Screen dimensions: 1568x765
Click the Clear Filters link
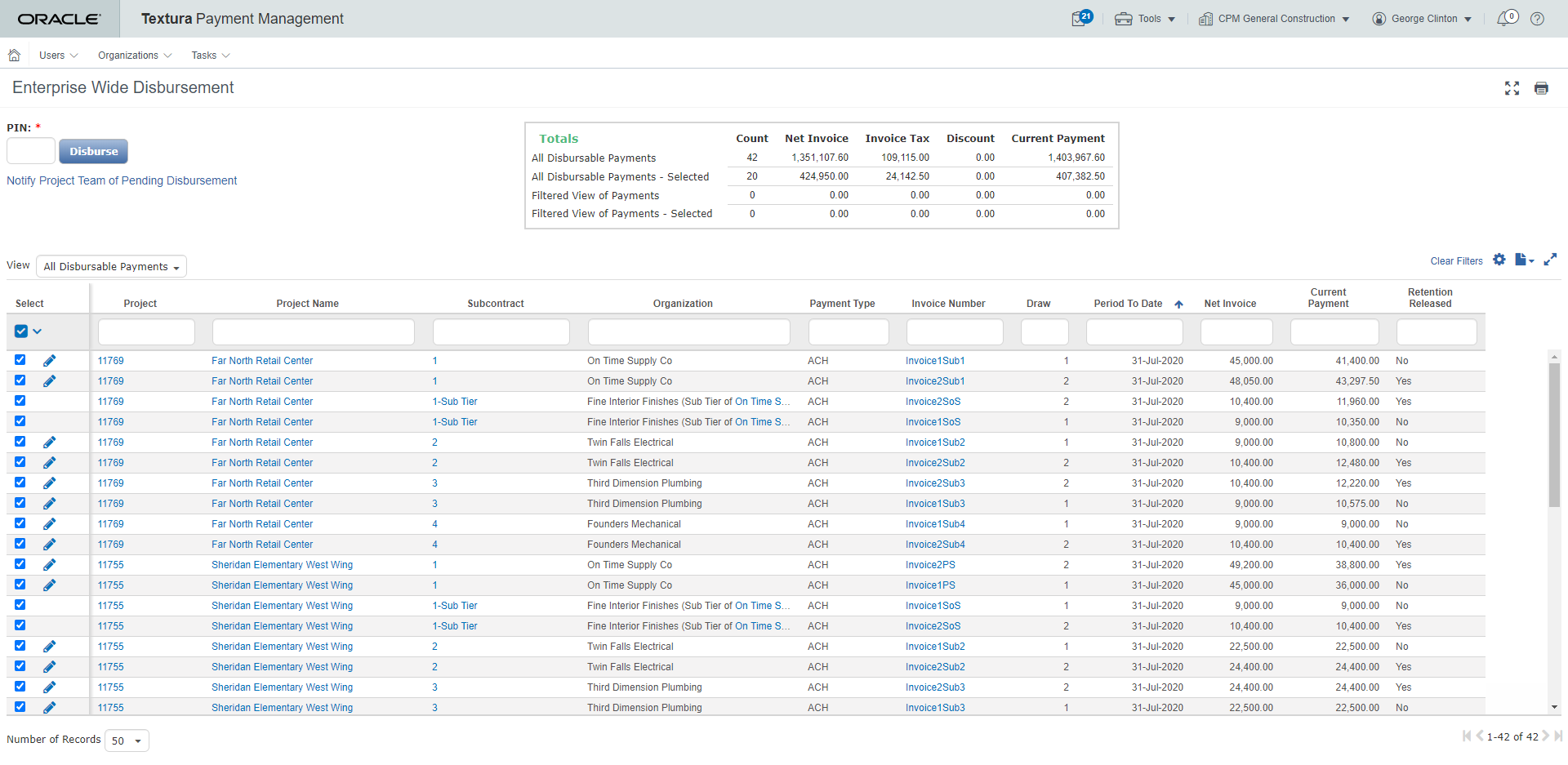(x=1456, y=261)
